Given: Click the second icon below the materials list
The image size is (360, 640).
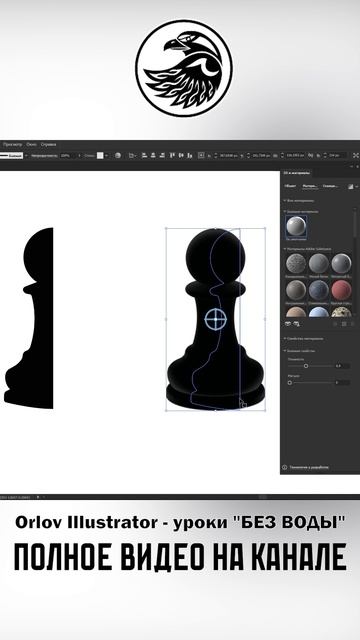Looking at the screenshot, I should tap(297, 324).
